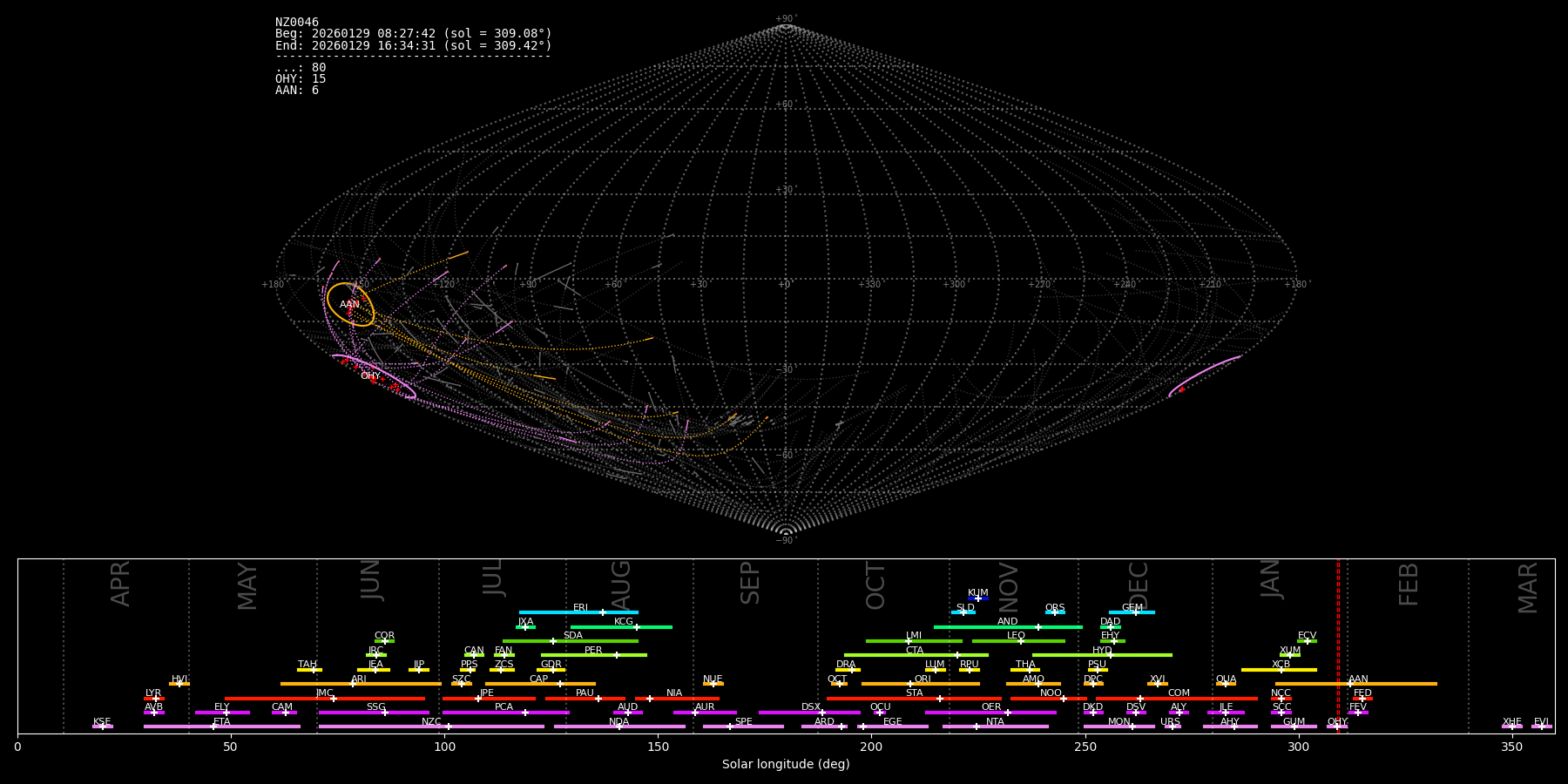Click the Solar longitude (deg) axis label
Screen dimensions: 1568x784
click(786, 765)
